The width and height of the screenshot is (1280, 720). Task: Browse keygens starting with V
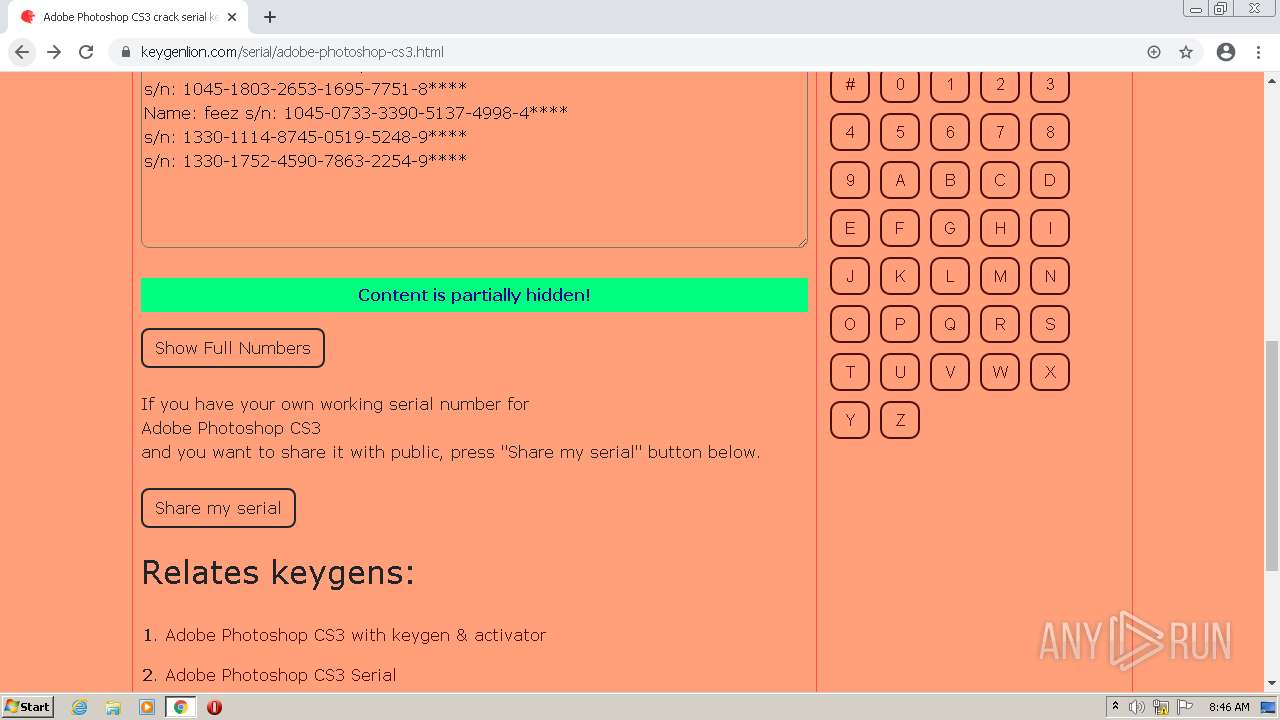pos(950,372)
